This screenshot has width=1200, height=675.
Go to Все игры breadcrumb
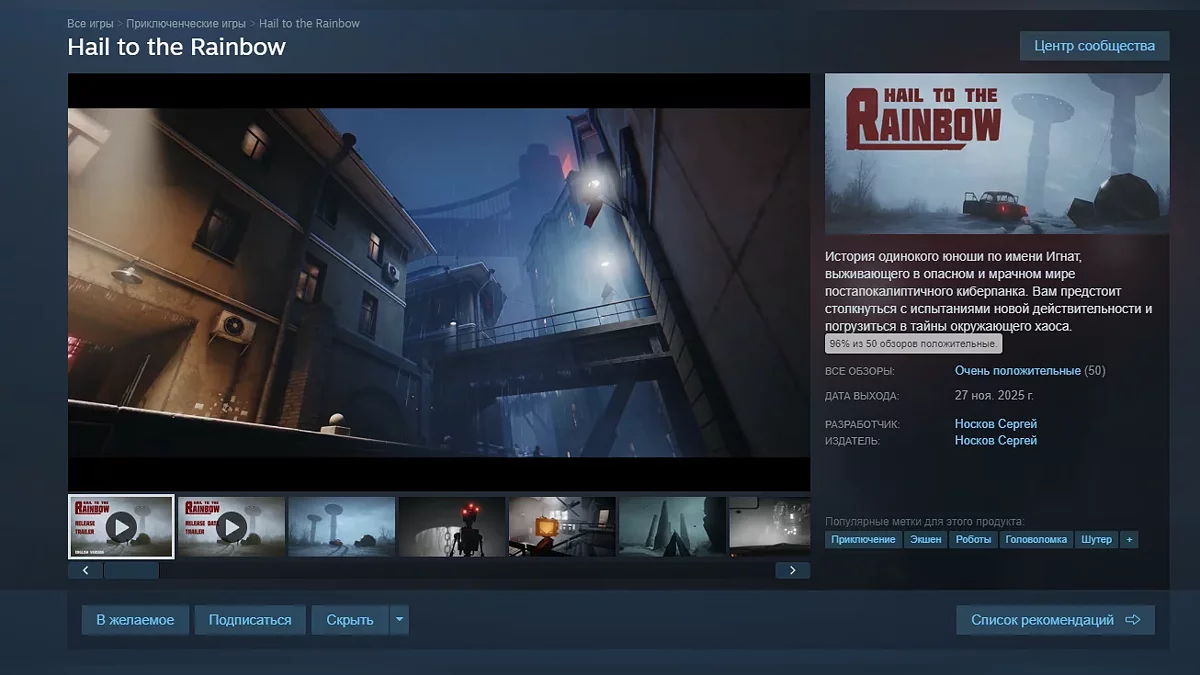[89, 23]
